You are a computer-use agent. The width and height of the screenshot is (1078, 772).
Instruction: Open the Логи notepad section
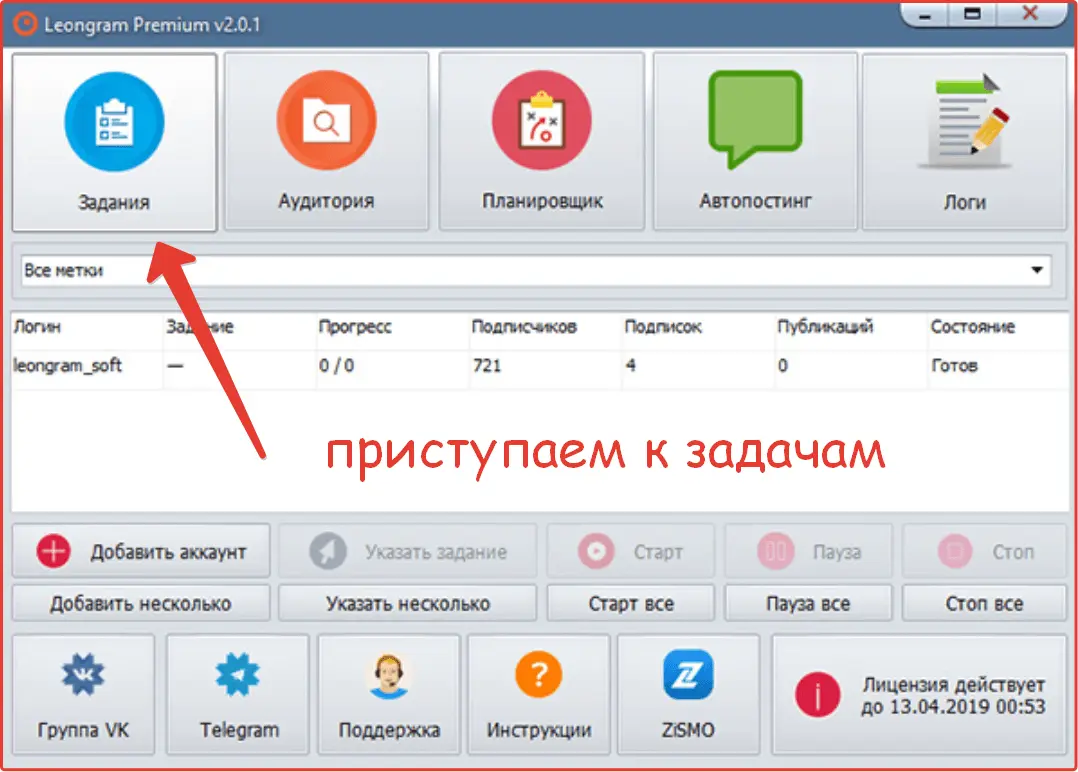(x=965, y=141)
